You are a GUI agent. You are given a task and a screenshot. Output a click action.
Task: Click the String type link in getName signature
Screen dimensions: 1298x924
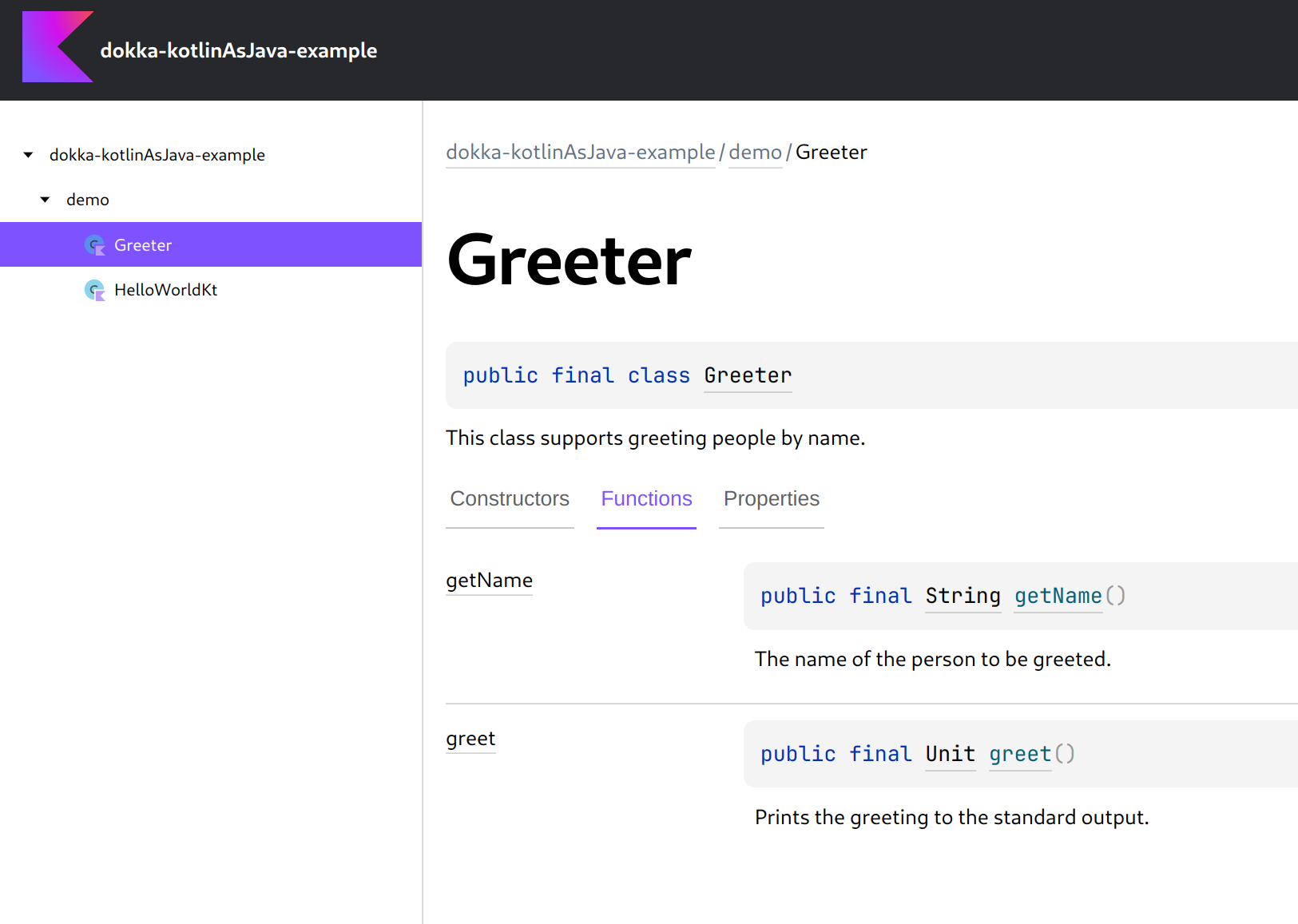963,596
